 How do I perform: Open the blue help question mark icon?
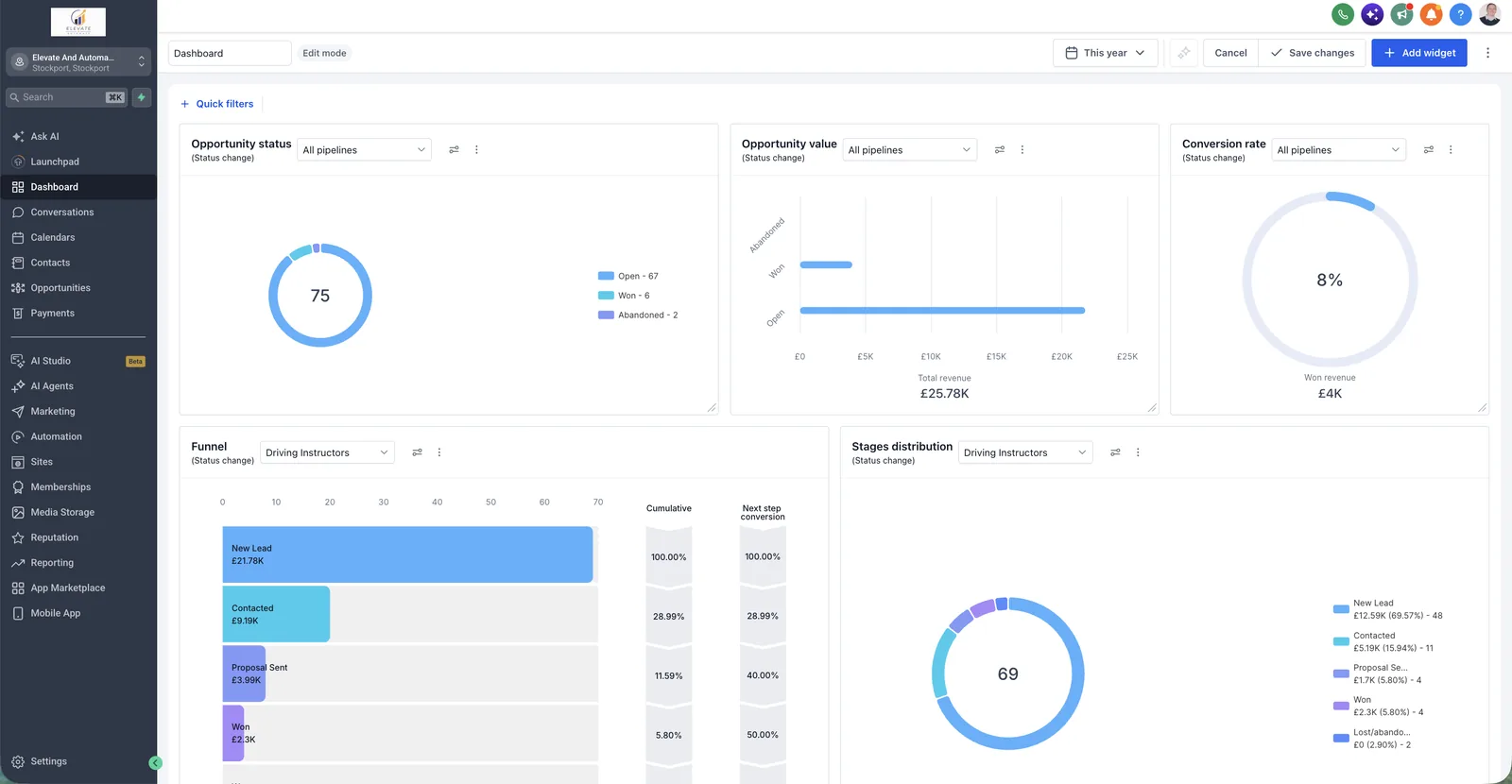click(1461, 14)
